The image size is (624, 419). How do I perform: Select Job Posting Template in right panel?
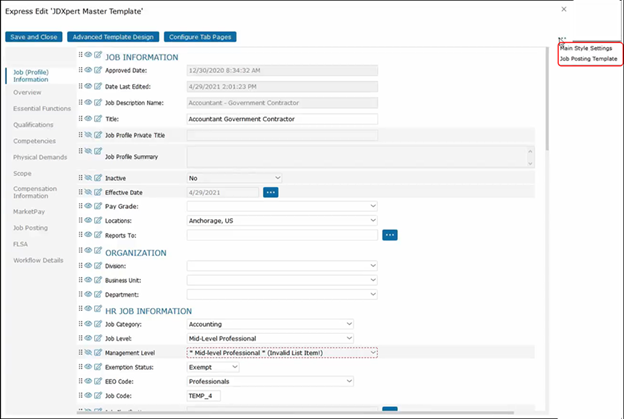pos(589,59)
